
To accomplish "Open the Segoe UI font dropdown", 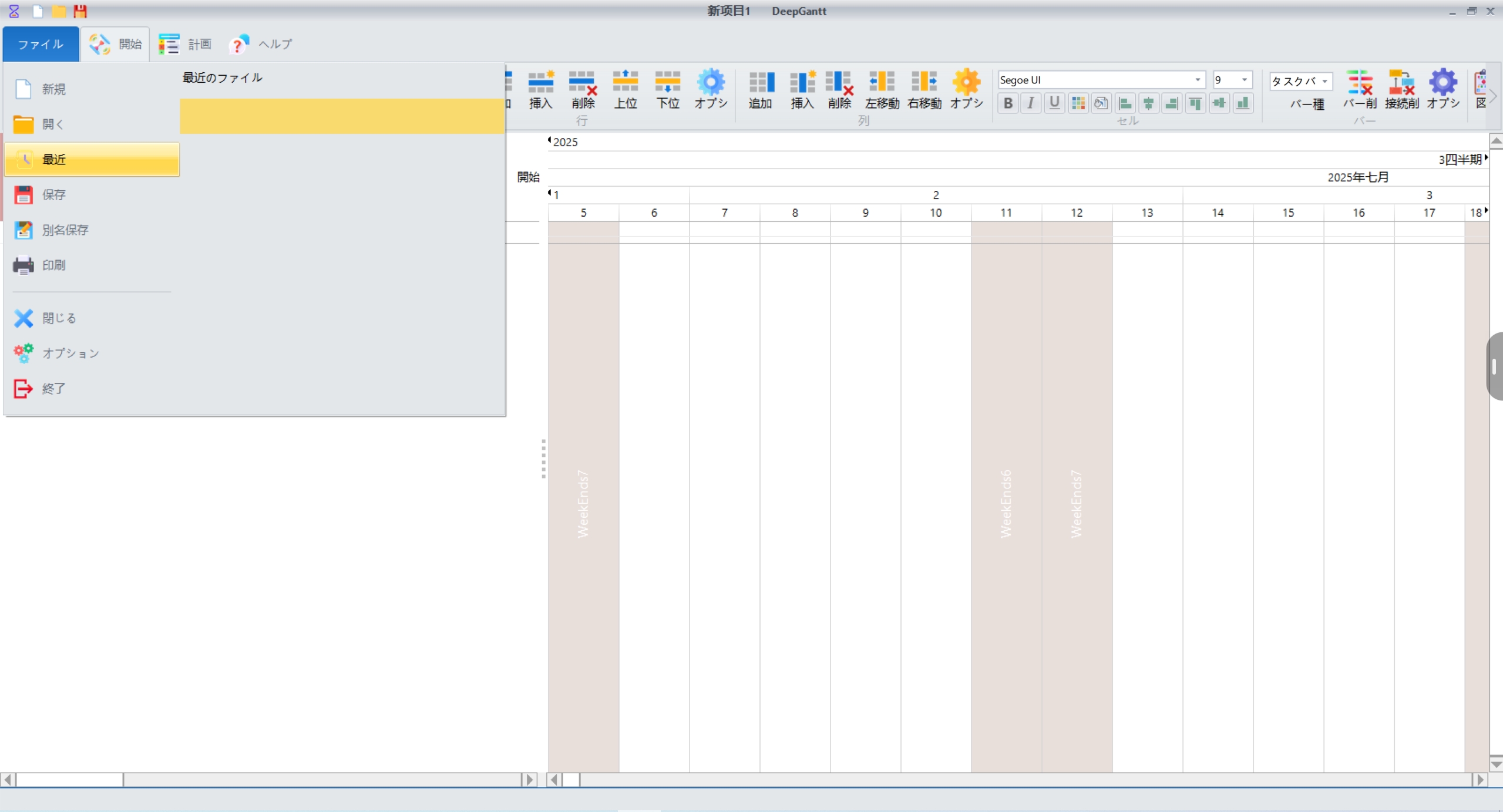I will click(x=1198, y=80).
